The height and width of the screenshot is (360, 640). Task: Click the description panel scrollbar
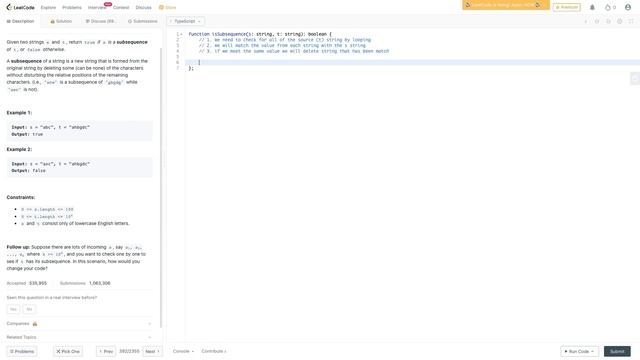tap(161, 188)
